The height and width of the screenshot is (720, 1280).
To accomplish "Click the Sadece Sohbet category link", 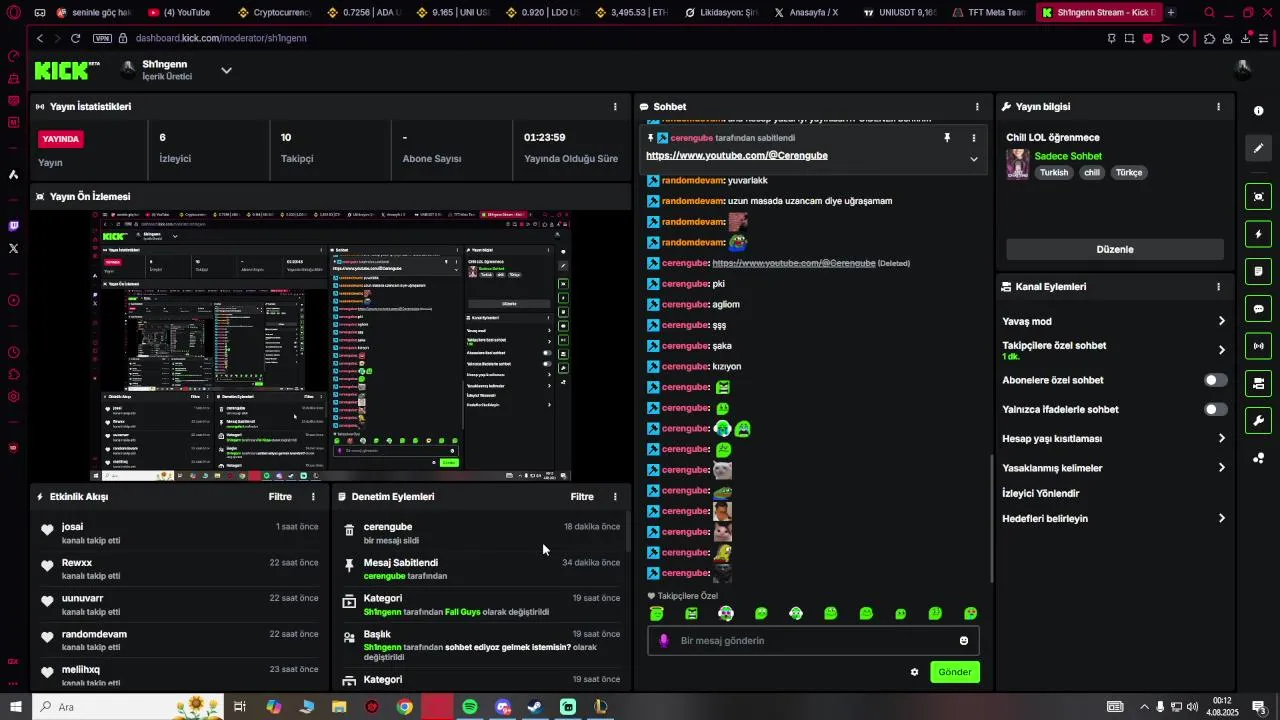I will tap(1068, 156).
